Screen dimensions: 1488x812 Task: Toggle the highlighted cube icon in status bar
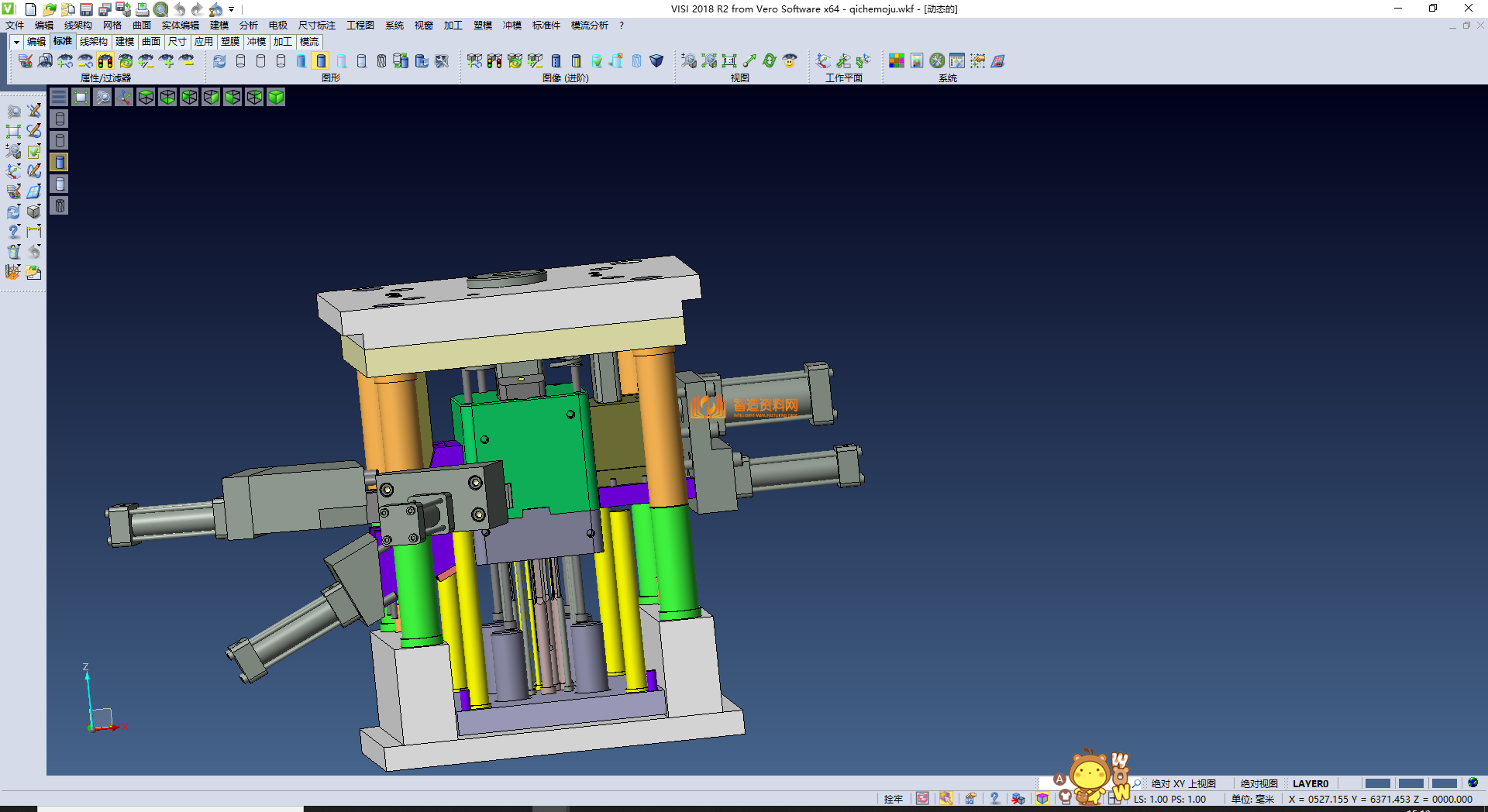pyautogui.click(x=1042, y=799)
